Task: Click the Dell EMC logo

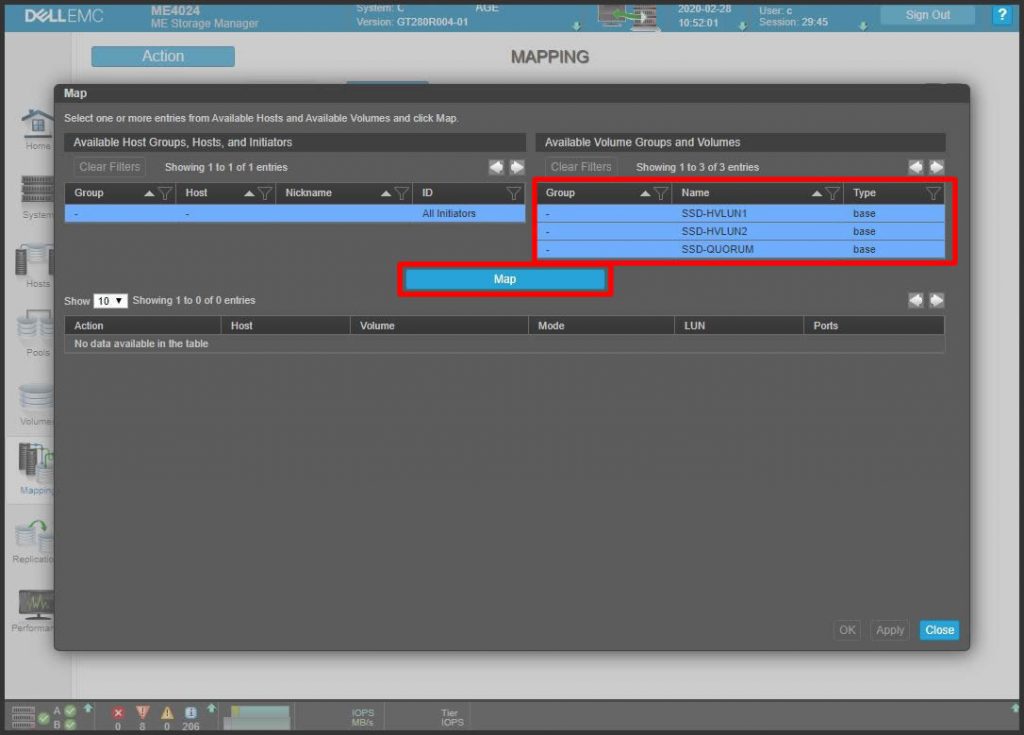Action: (64, 16)
